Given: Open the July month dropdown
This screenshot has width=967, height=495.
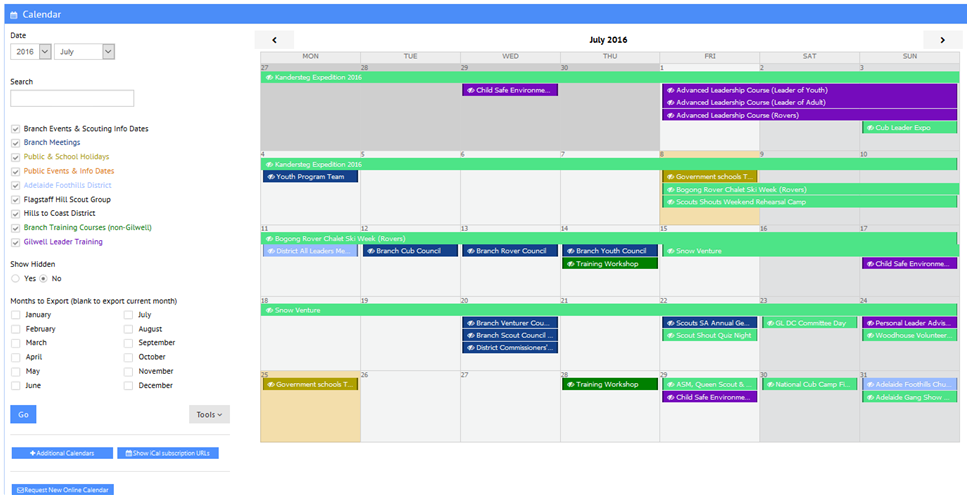Looking at the screenshot, I should click(x=85, y=51).
